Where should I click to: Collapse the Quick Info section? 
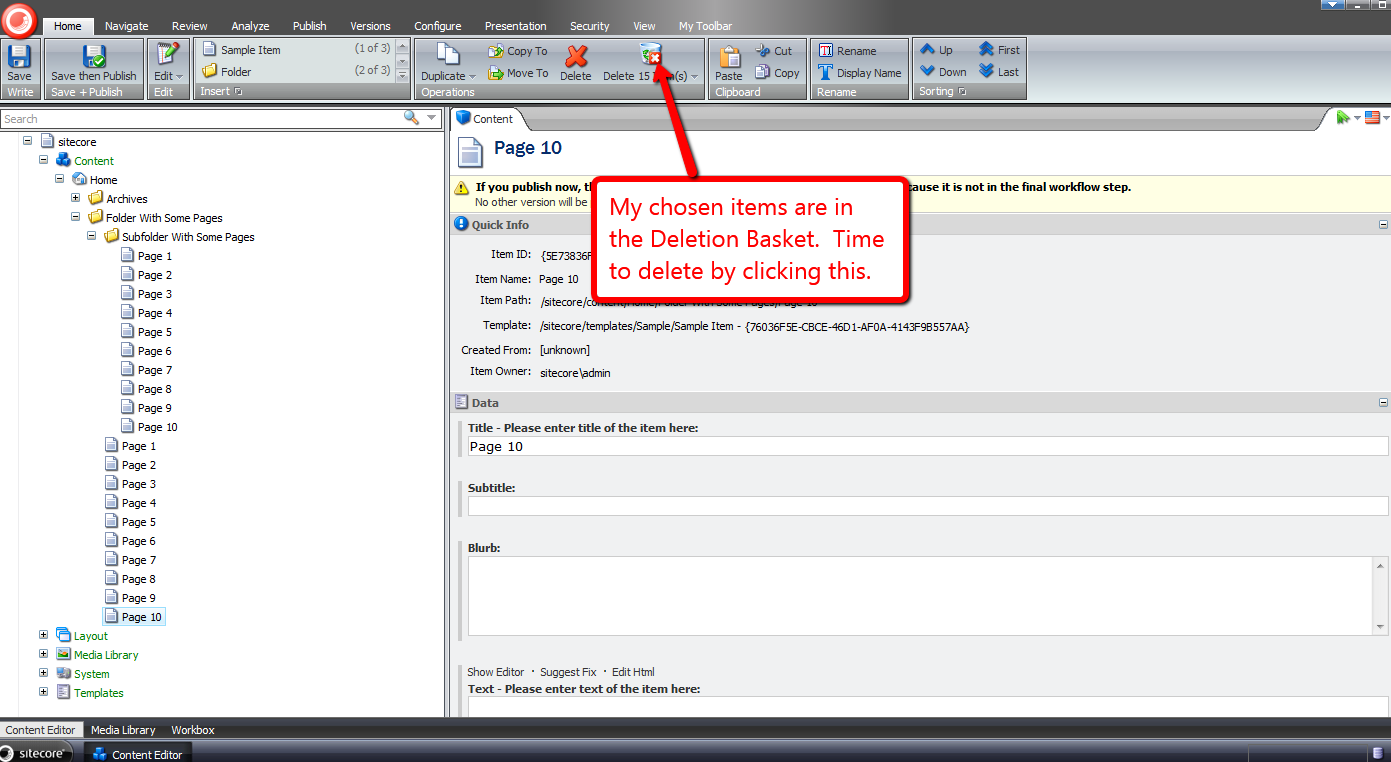pos(1383,225)
